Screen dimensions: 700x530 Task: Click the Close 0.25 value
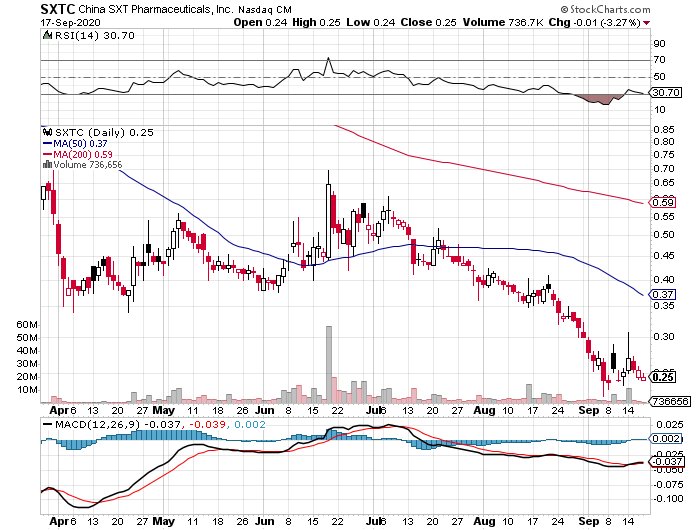[428, 22]
